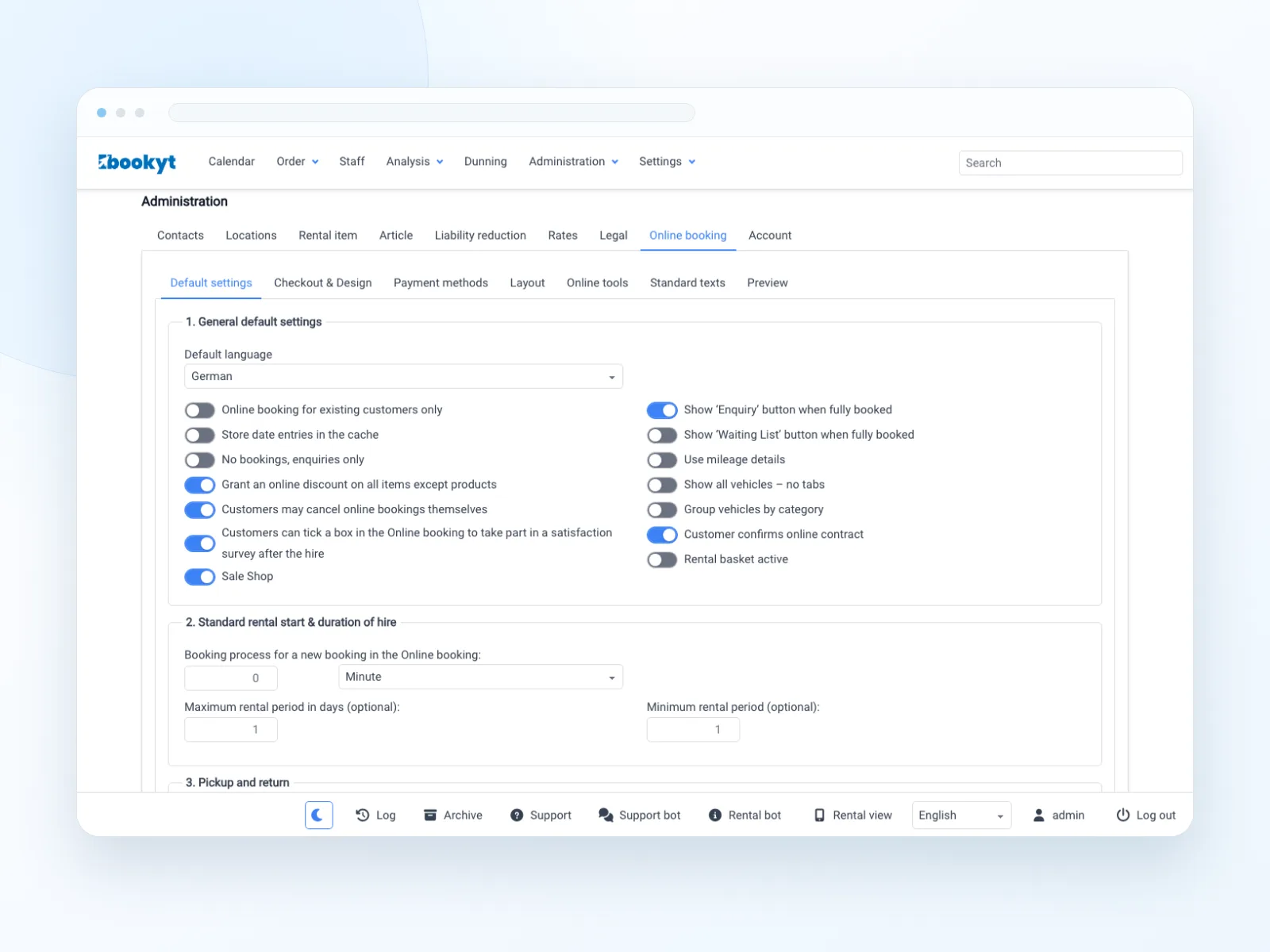This screenshot has height=952, width=1270.
Task: Open the Staff page
Action: [352, 161]
